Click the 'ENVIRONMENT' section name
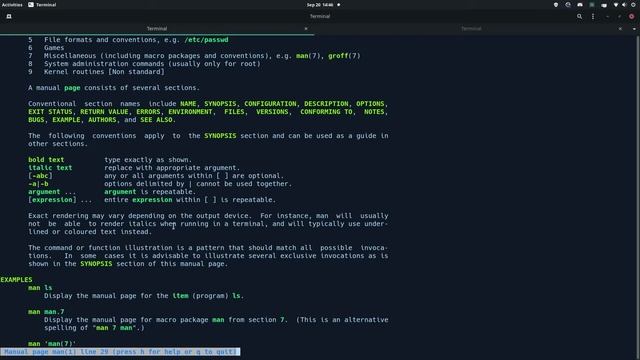The height and width of the screenshot is (360, 640). point(190,111)
